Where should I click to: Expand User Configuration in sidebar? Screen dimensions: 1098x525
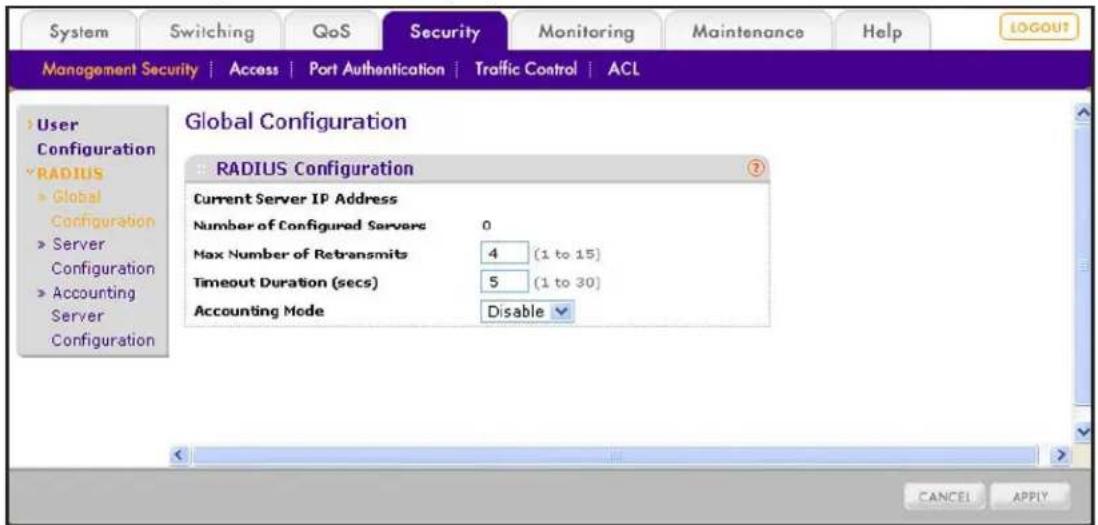tap(96, 137)
